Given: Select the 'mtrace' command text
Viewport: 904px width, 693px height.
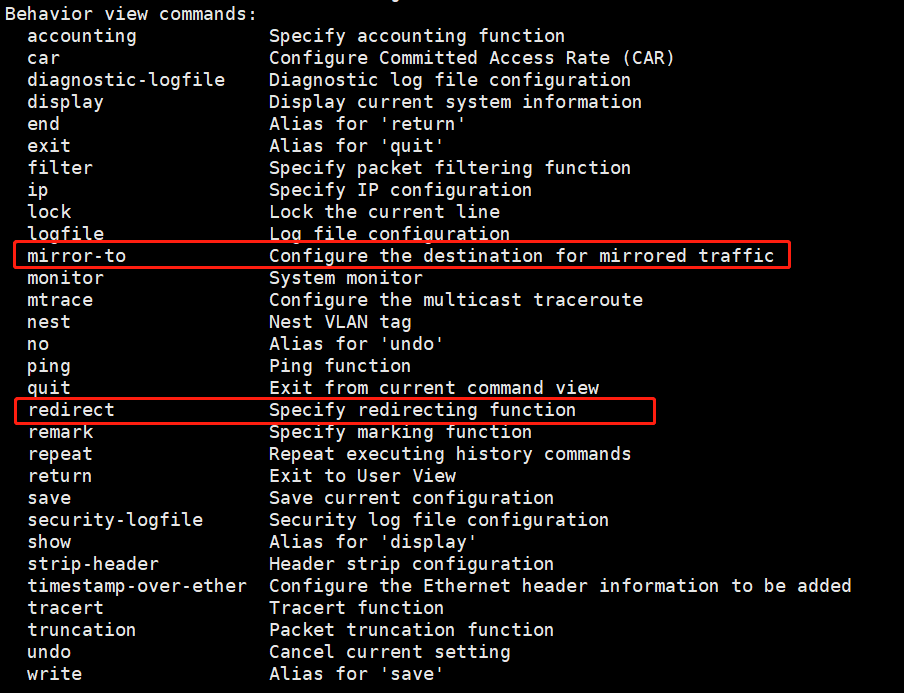Looking at the screenshot, I should (x=60, y=300).
